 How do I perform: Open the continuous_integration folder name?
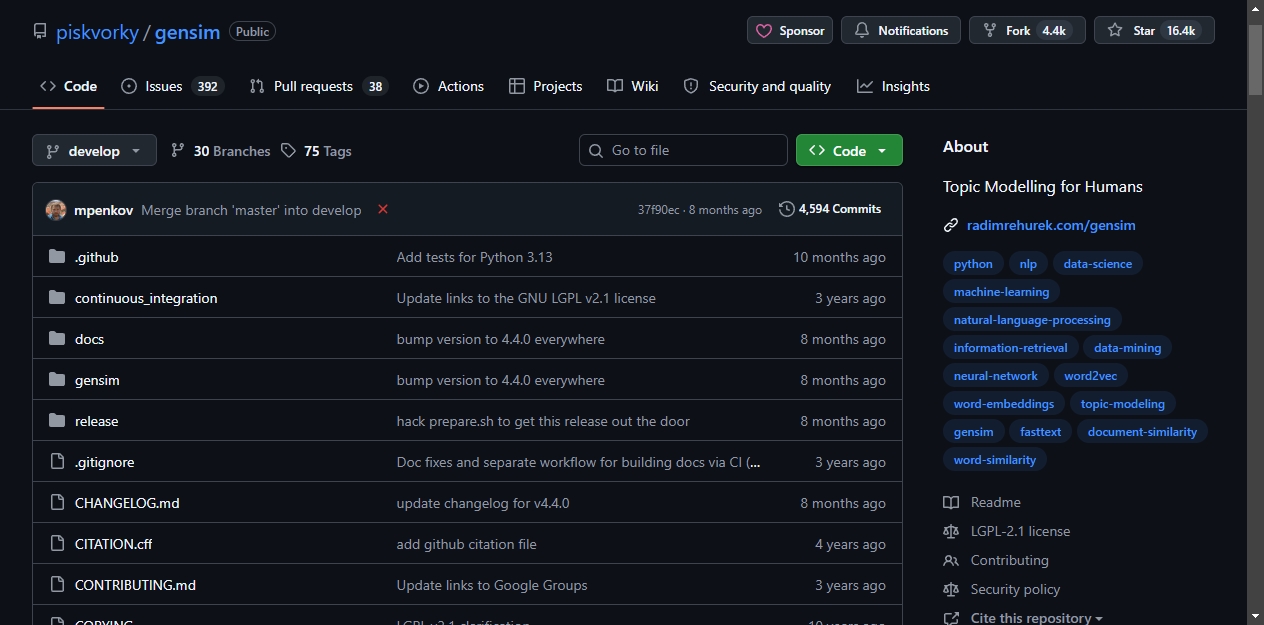click(146, 298)
